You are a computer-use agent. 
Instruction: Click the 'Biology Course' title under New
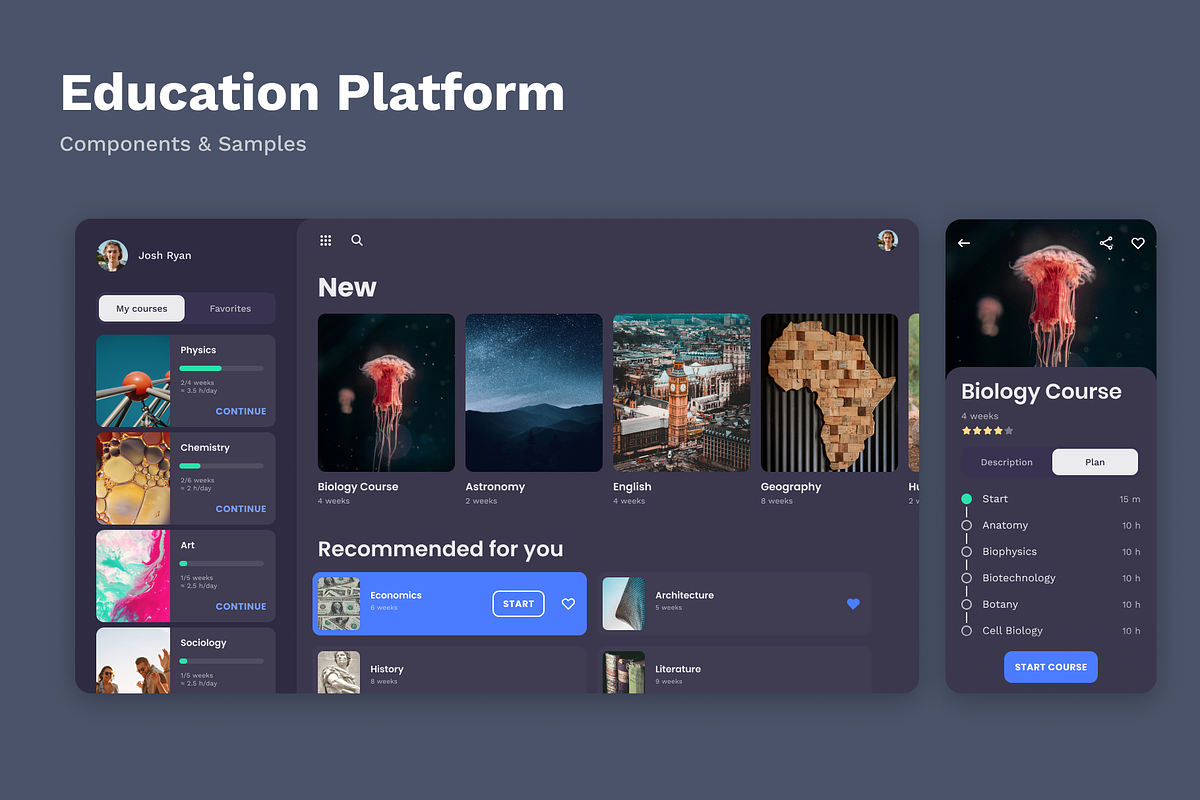click(x=358, y=487)
